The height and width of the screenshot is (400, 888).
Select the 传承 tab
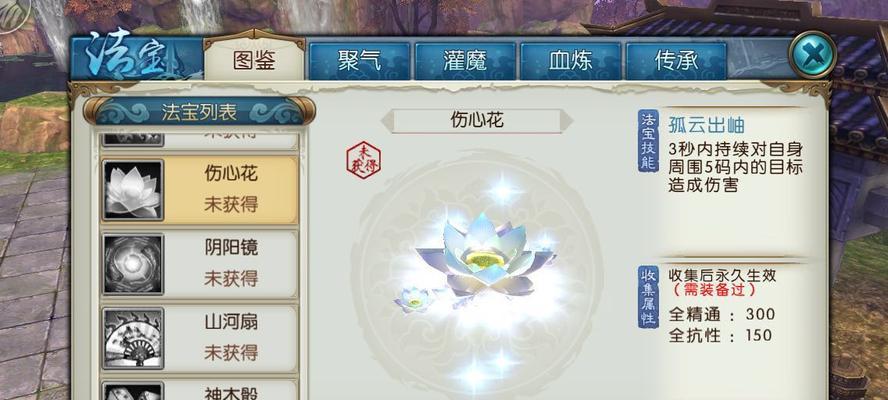[x=676, y=61]
